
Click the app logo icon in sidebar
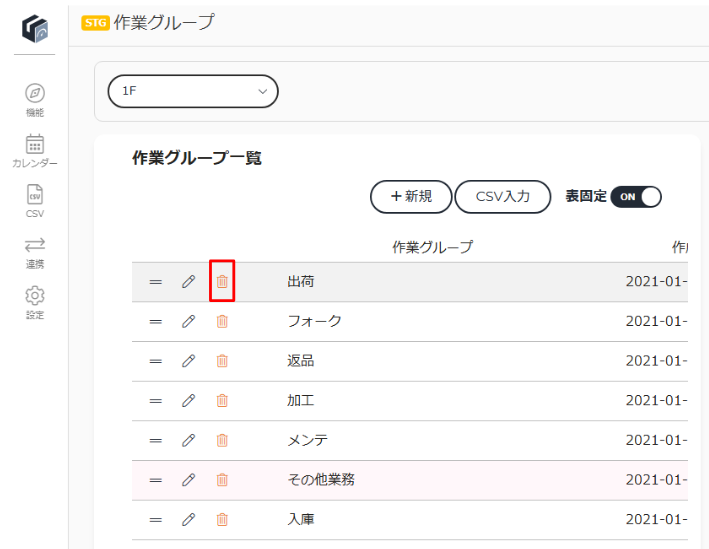[x=35, y=28]
